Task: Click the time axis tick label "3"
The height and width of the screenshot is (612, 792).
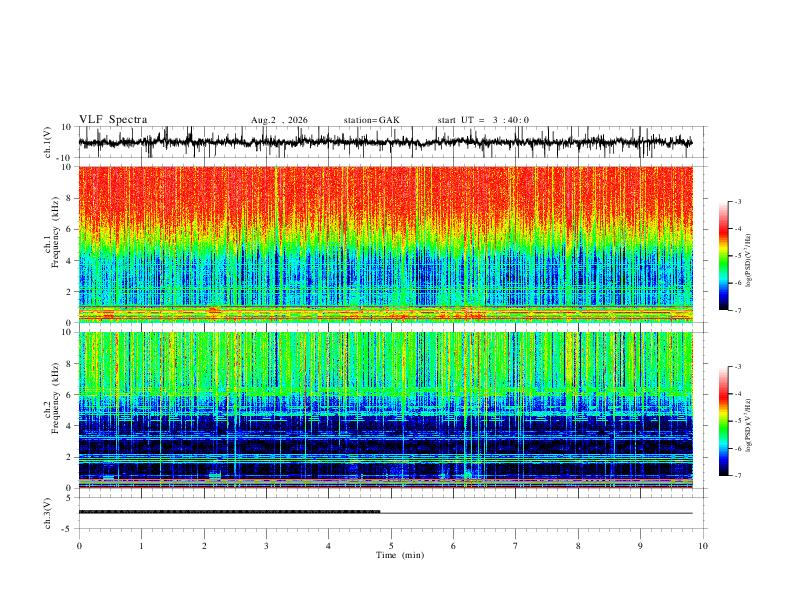Action: (266, 546)
